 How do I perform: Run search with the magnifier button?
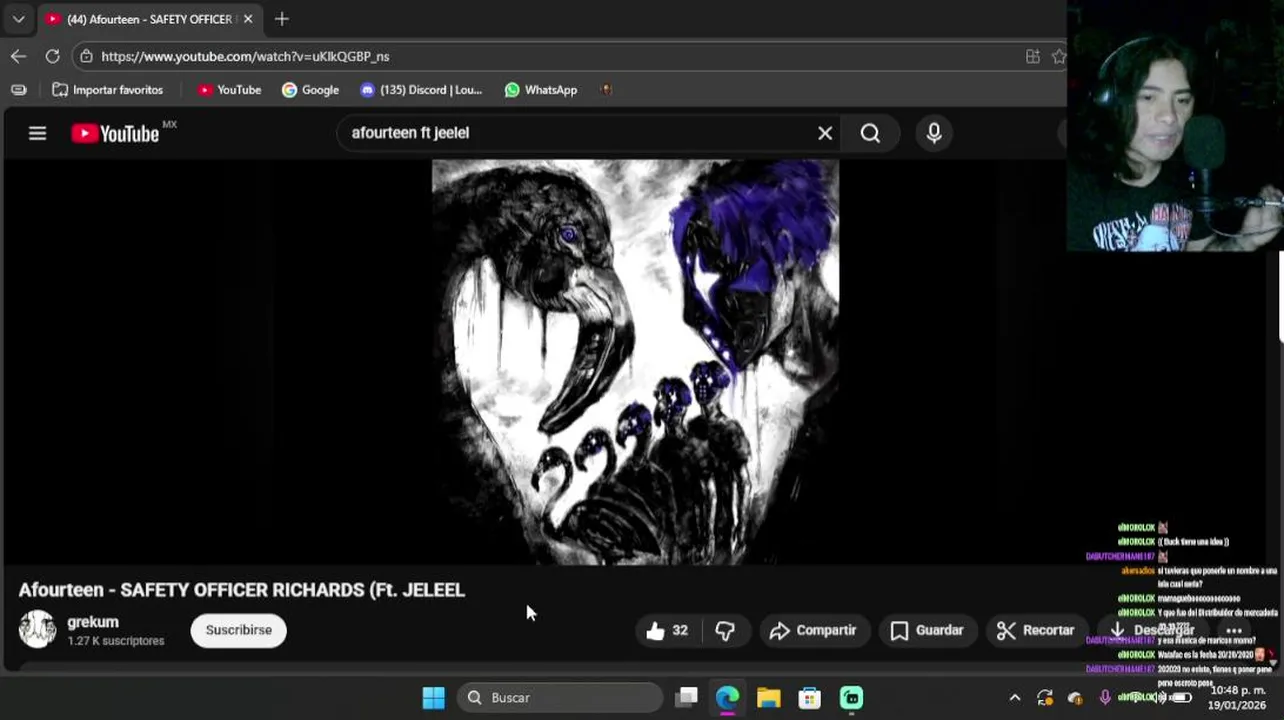[870, 133]
